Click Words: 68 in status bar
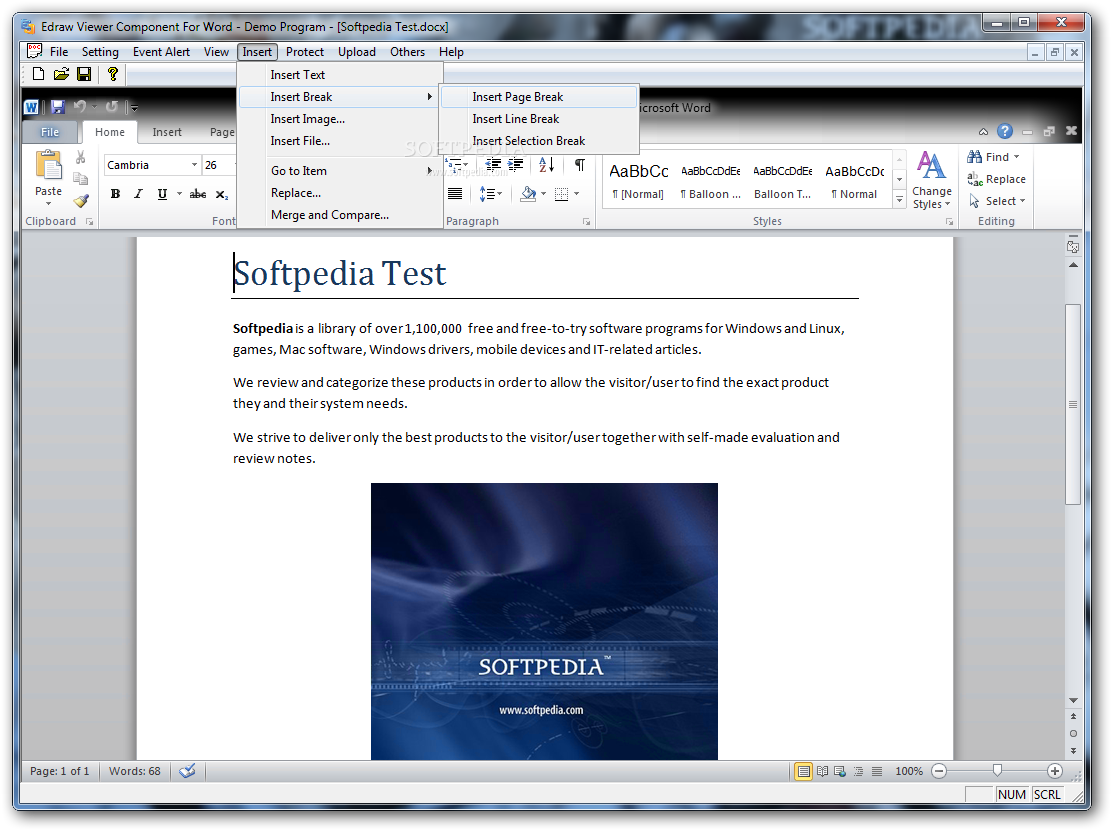This screenshot has width=1112, height=831. 135,771
